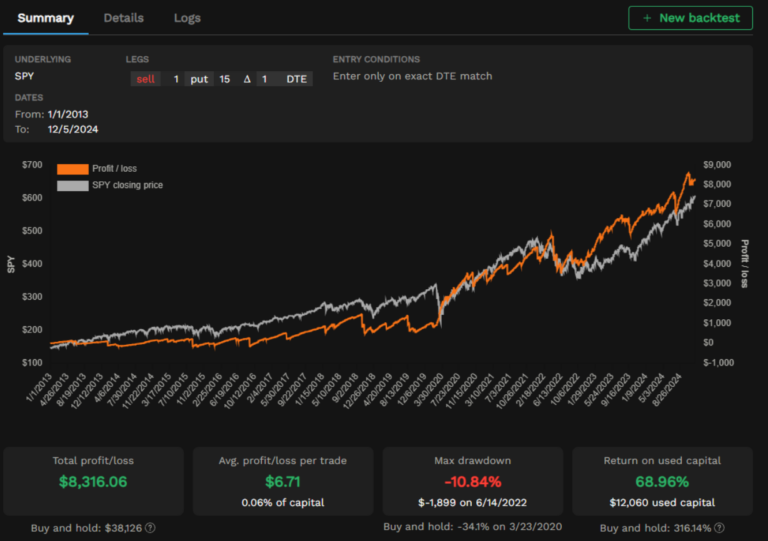Start a New backtest
768x541 pixels.
coord(690,18)
